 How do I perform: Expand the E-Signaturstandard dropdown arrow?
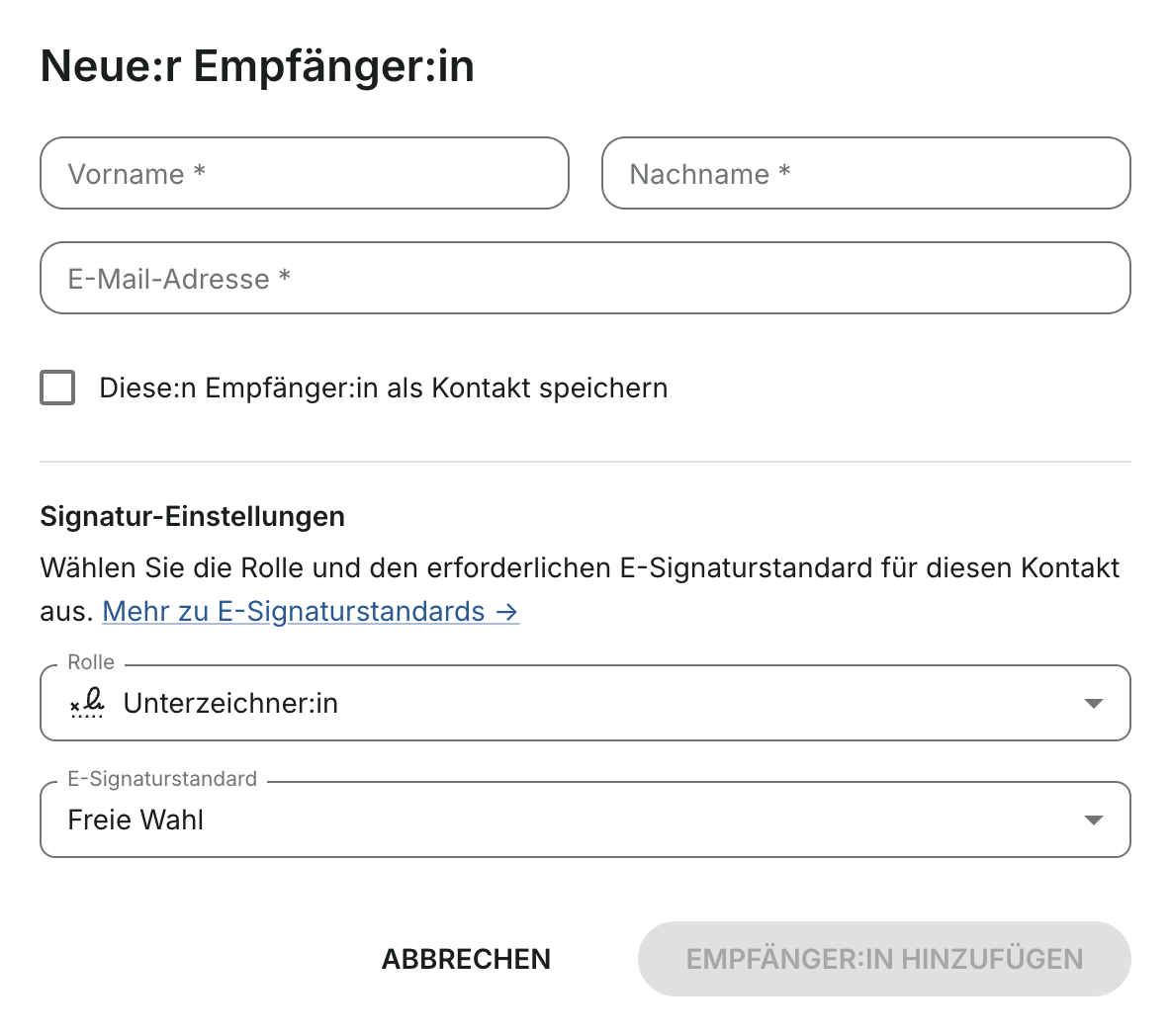[1093, 820]
